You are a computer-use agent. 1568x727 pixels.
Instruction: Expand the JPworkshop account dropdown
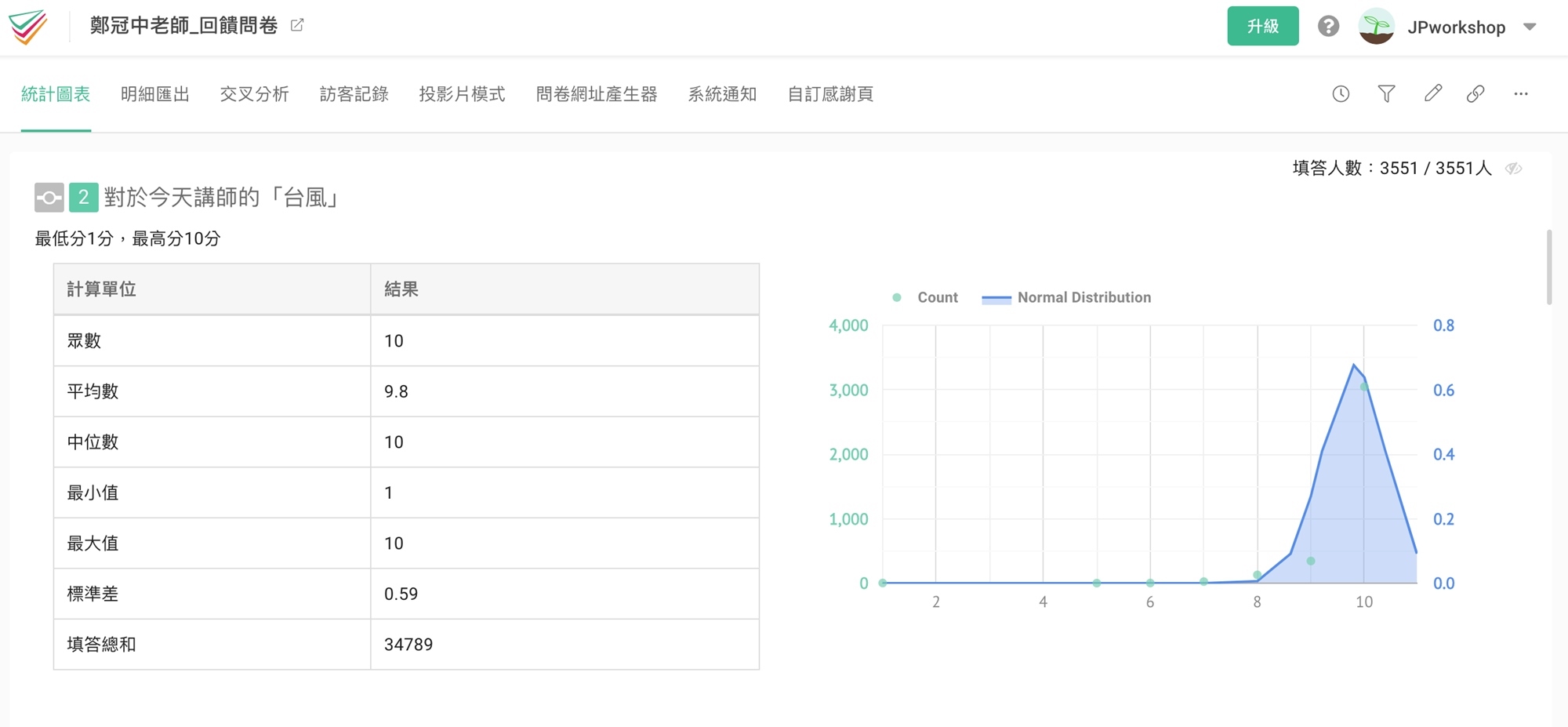tap(1530, 26)
